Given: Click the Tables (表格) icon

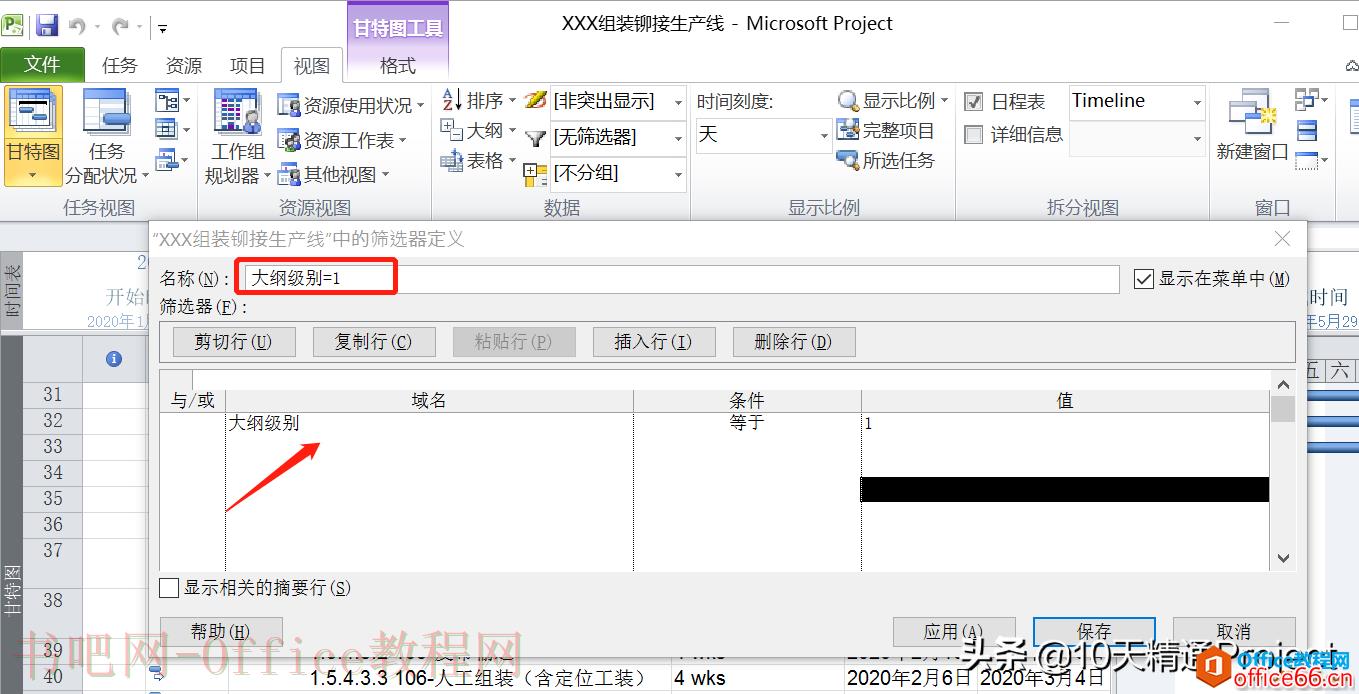Looking at the screenshot, I should pyautogui.click(x=452, y=160).
